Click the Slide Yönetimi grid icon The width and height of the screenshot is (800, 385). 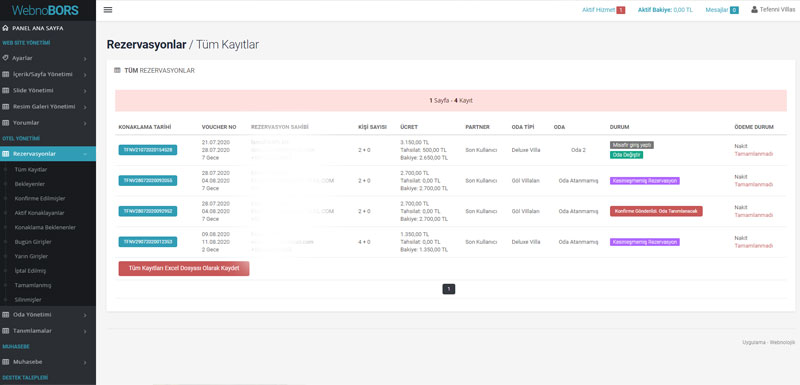click(6, 90)
